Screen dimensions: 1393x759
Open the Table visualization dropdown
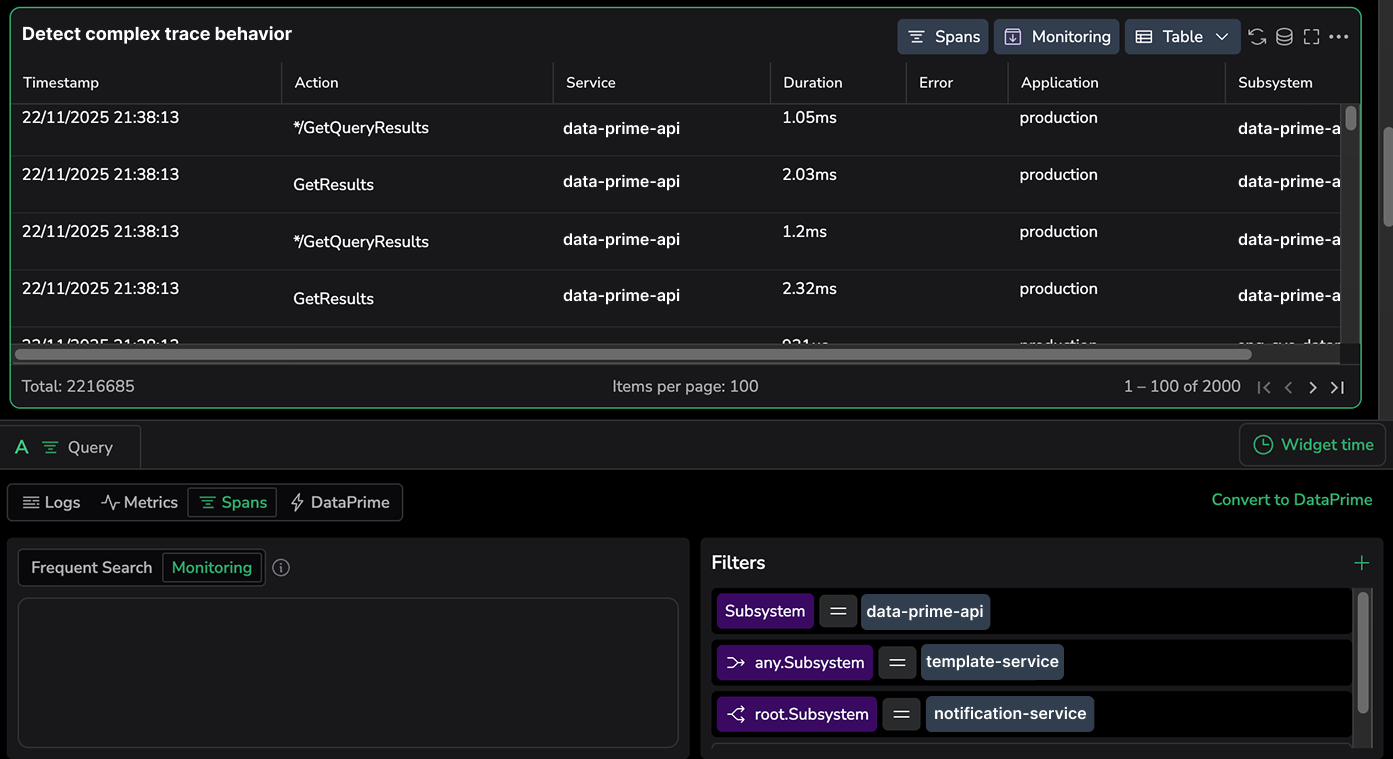click(x=1182, y=37)
